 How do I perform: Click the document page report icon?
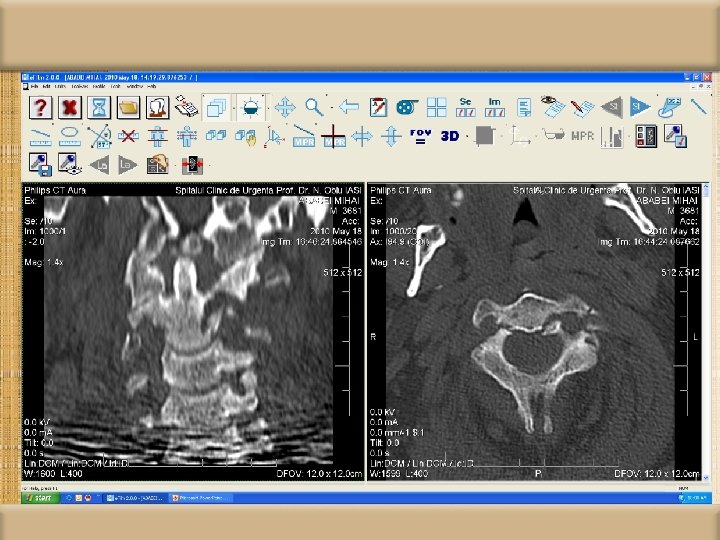(x=524, y=107)
